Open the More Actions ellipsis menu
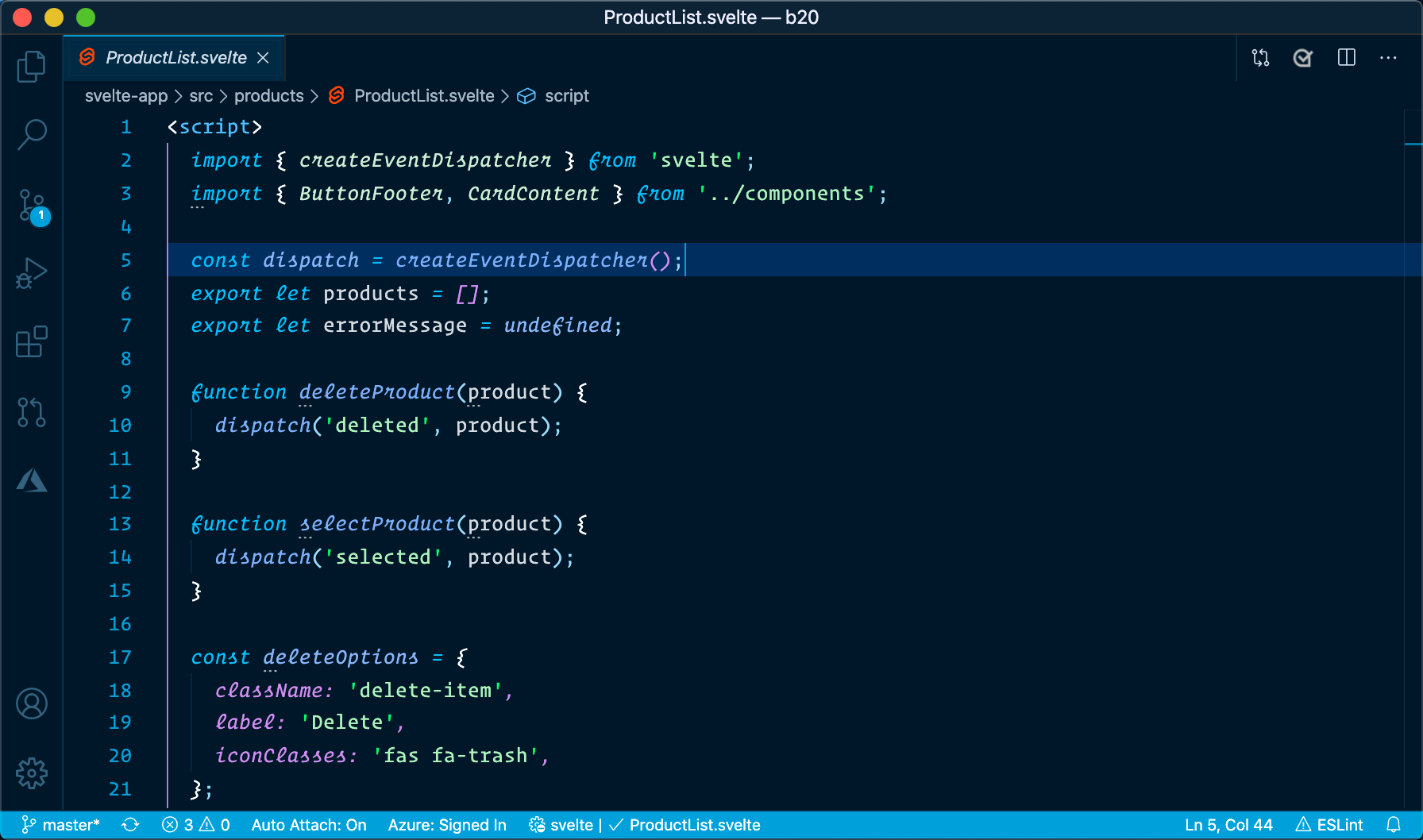Screen dimensions: 1423x840 [x=1388, y=57]
